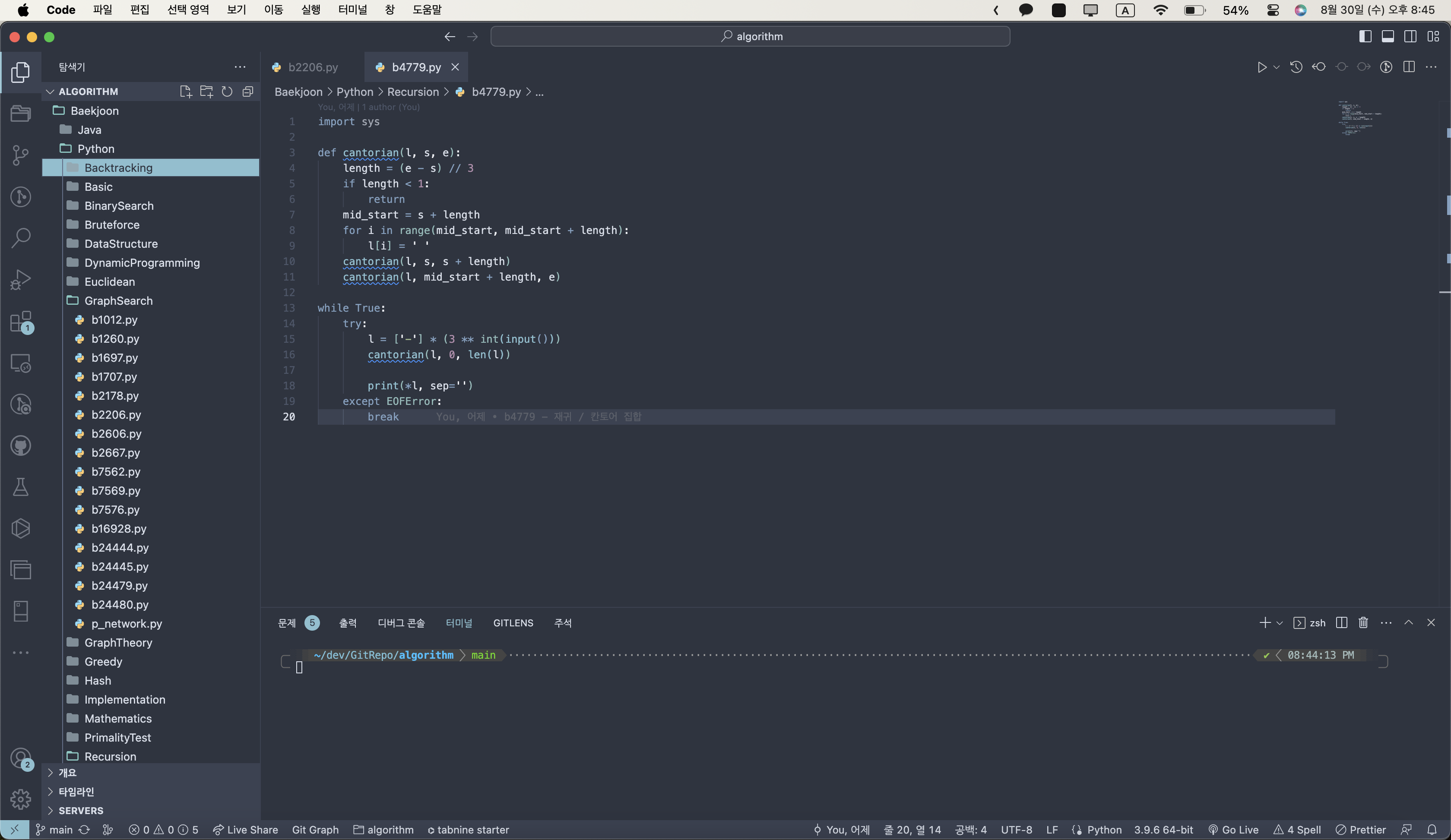Toggle the primary side bar visibility
The image size is (1451, 840).
1365,36
